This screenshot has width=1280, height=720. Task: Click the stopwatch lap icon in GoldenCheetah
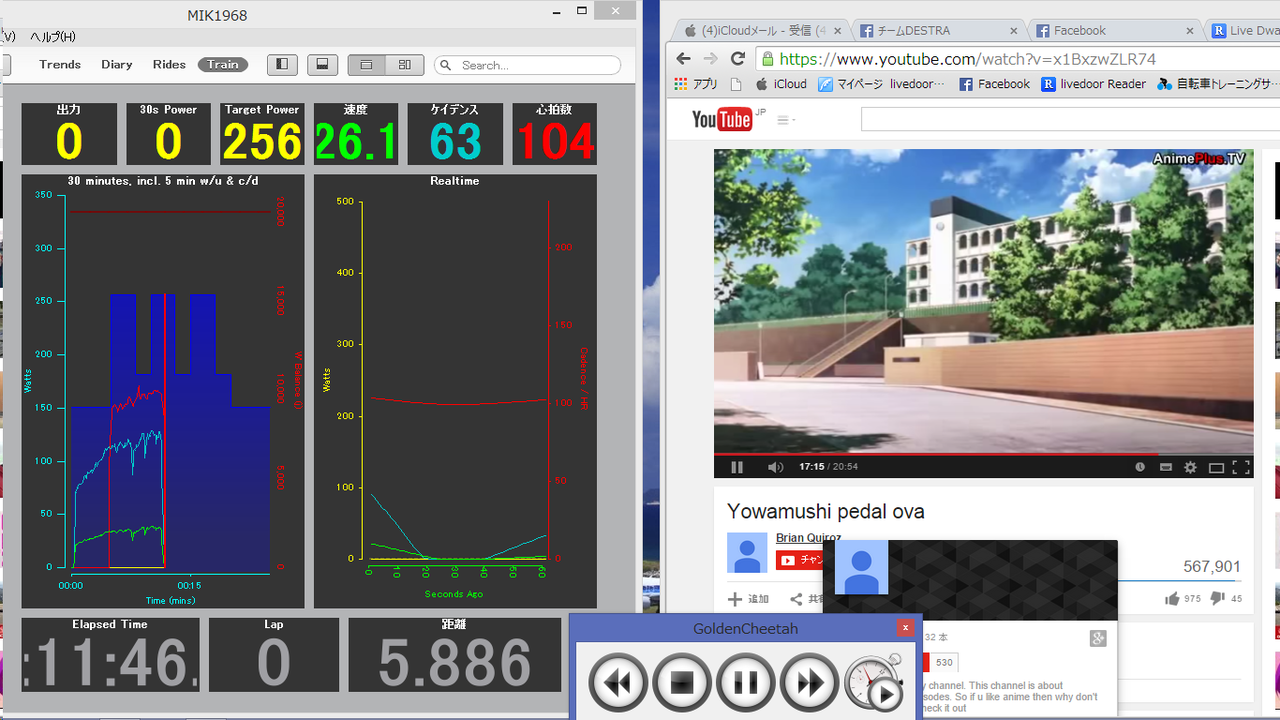[874, 683]
